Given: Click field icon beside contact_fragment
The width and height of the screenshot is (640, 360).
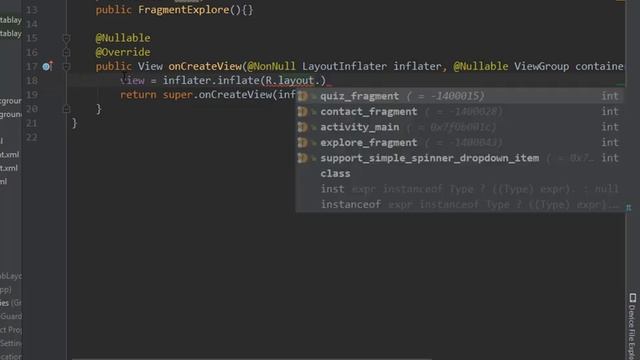Looking at the screenshot, I should 302,111.
